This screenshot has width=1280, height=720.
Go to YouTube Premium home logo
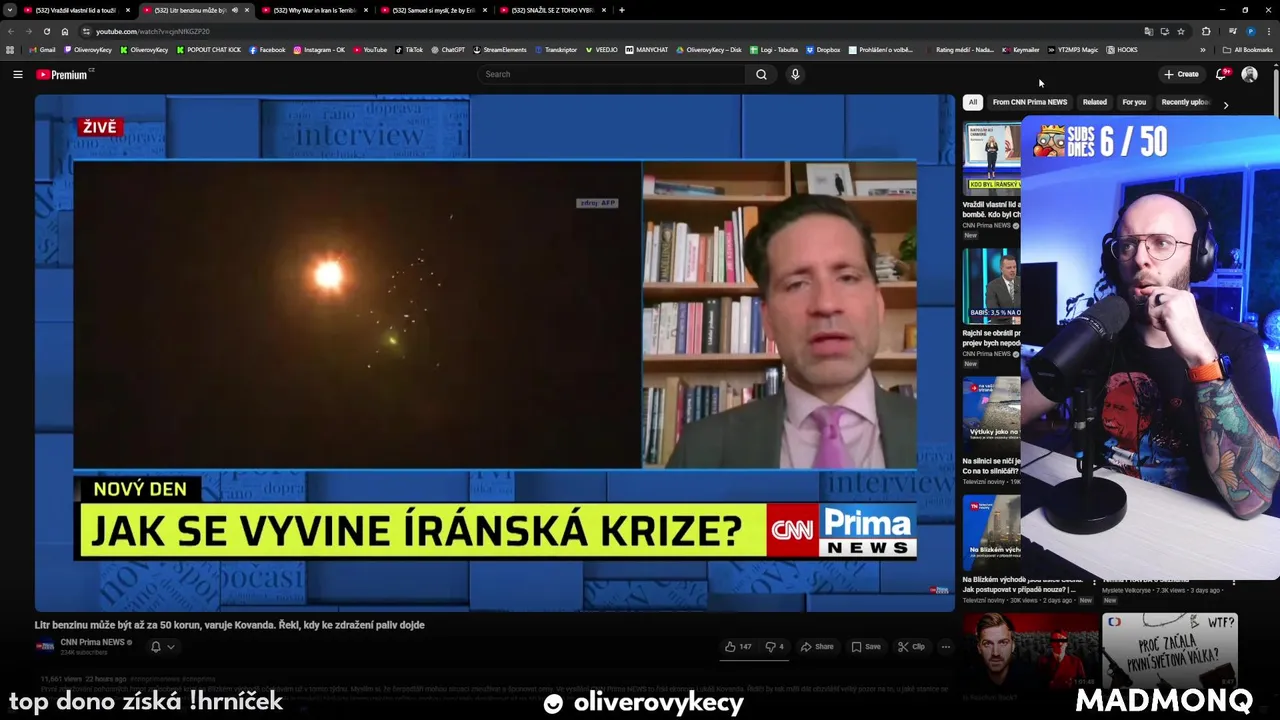coord(64,74)
